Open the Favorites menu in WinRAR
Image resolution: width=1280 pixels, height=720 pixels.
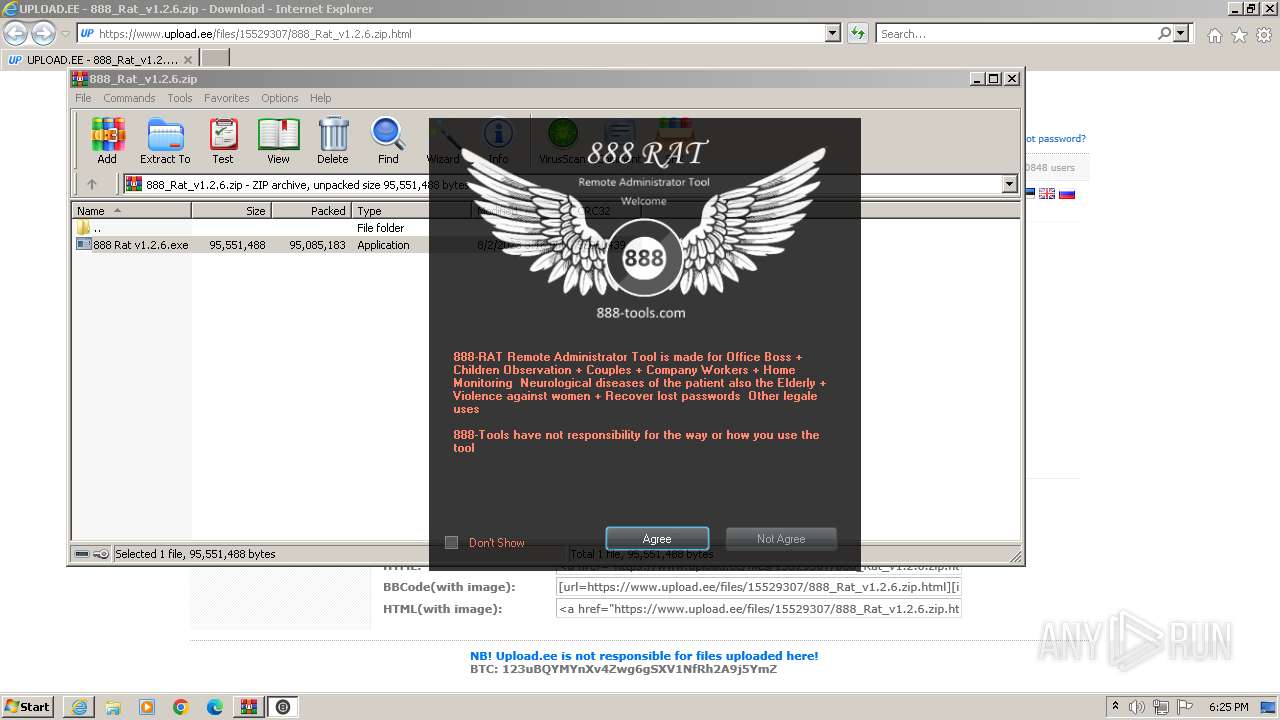(x=227, y=98)
